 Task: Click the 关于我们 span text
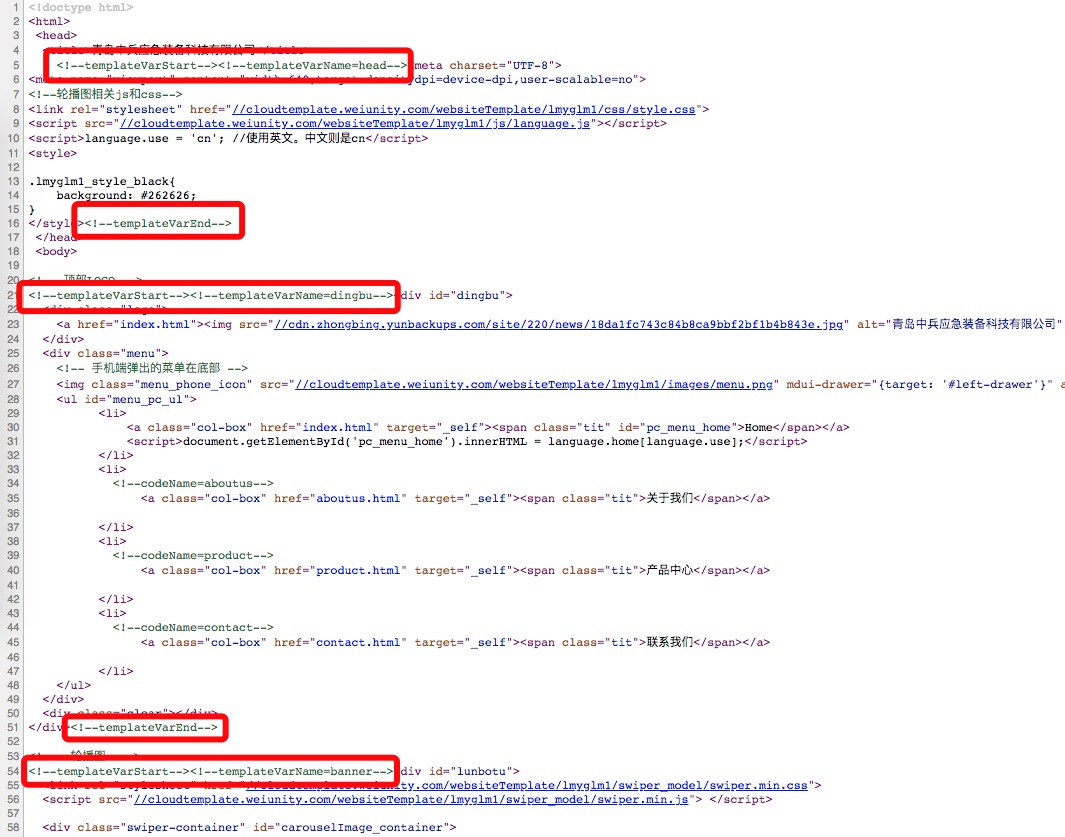tap(670, 499)
